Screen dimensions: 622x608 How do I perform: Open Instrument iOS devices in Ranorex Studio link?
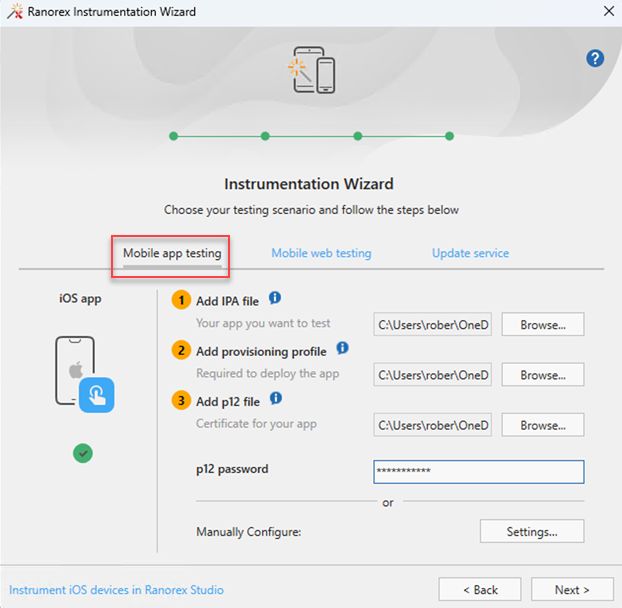pyautogui.click(x=116, y=590)
